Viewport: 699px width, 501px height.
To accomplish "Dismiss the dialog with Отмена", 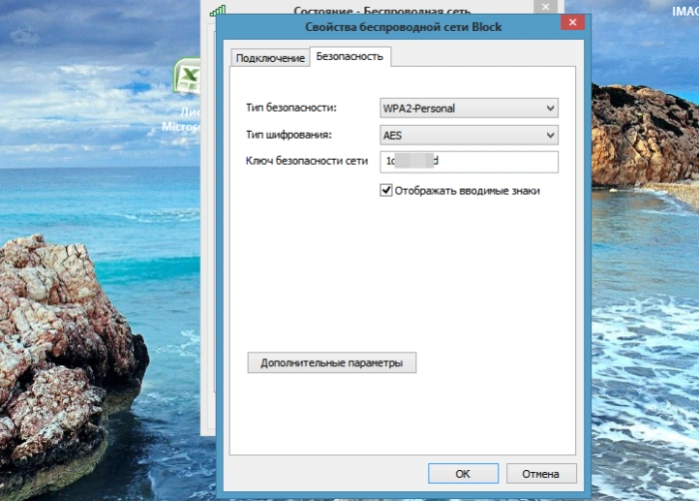I will point(541,473).
